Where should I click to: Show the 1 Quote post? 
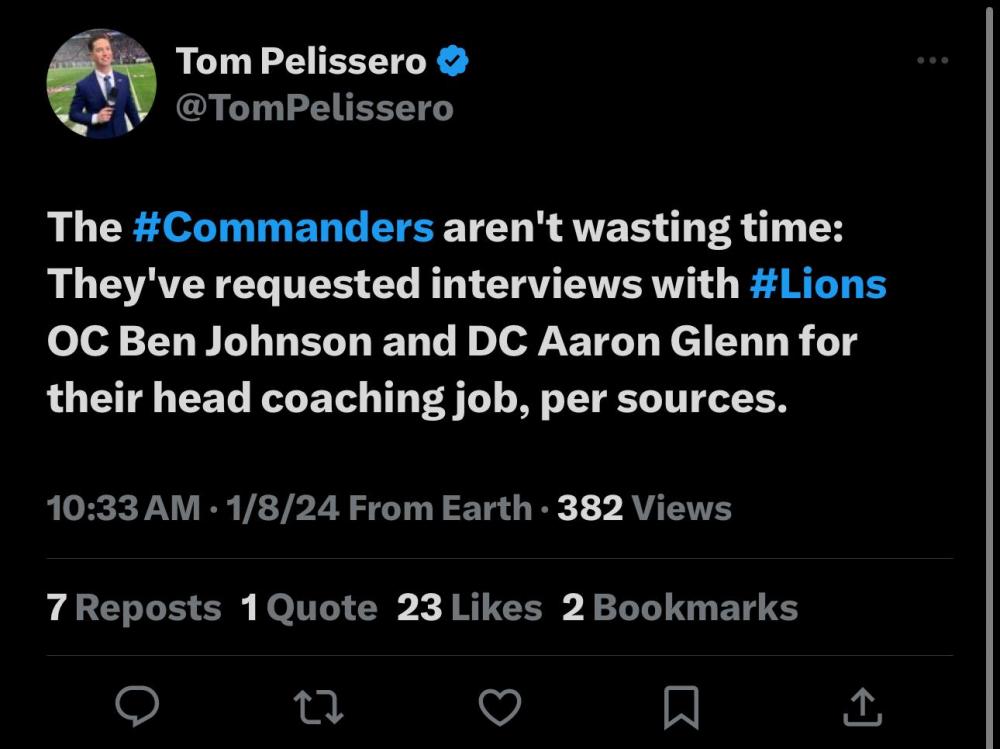click(309, 608)
